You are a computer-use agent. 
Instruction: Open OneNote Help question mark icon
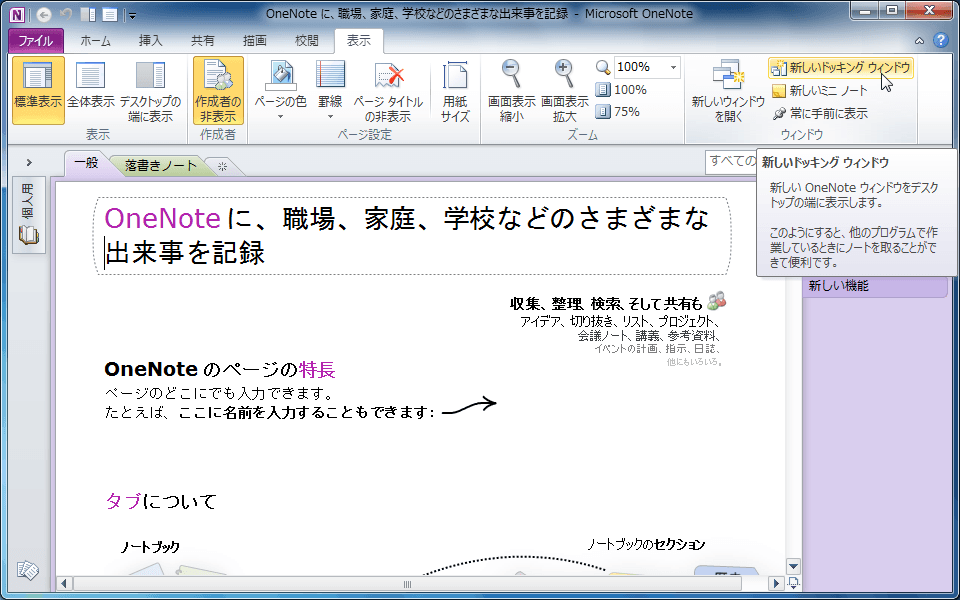[940, 41]
